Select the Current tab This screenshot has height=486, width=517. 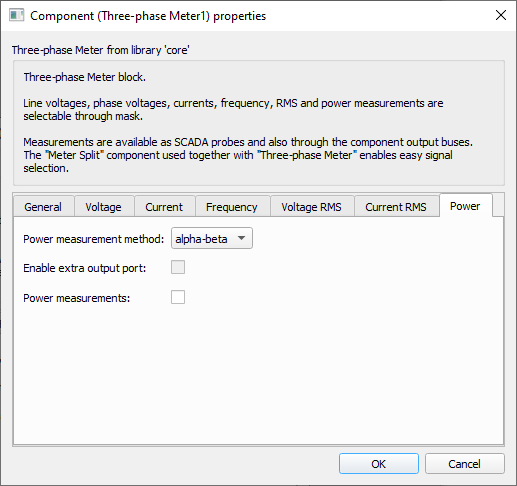click(x=164, y=207)
